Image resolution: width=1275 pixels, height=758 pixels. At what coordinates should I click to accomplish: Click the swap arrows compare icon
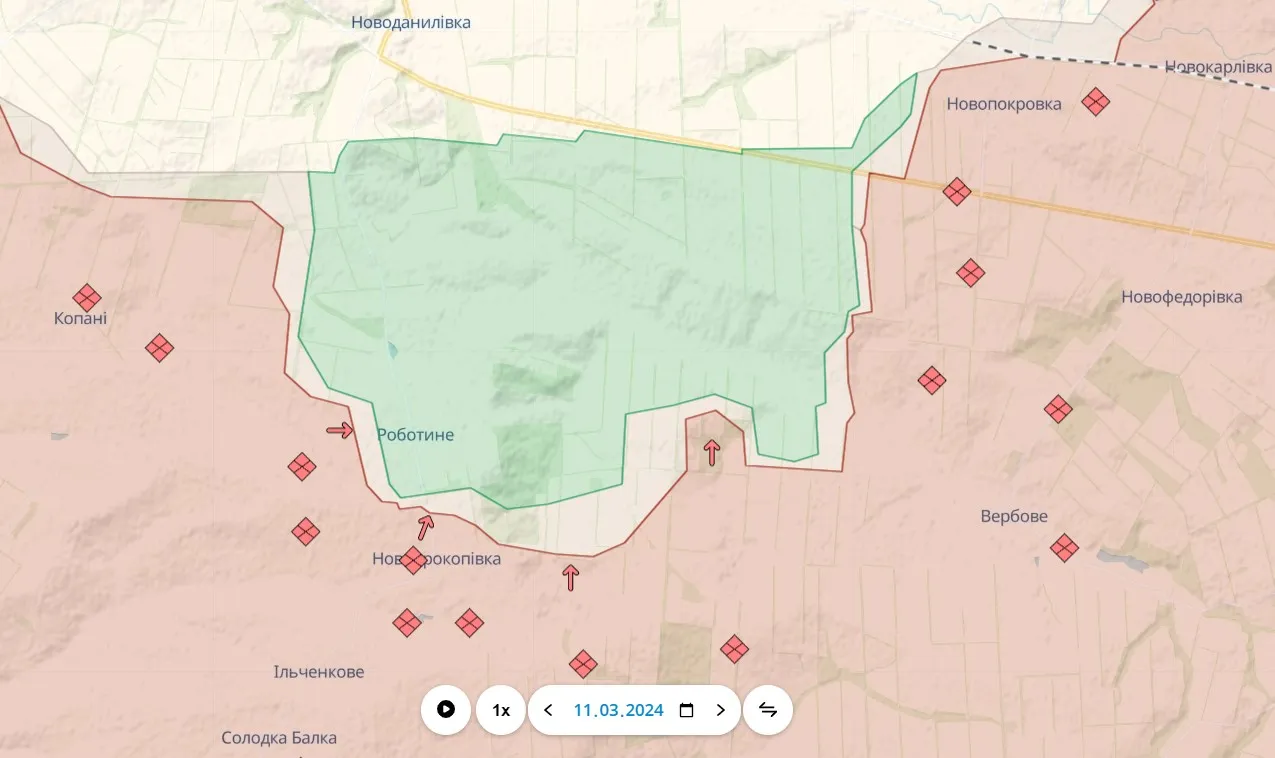point(768,710)
